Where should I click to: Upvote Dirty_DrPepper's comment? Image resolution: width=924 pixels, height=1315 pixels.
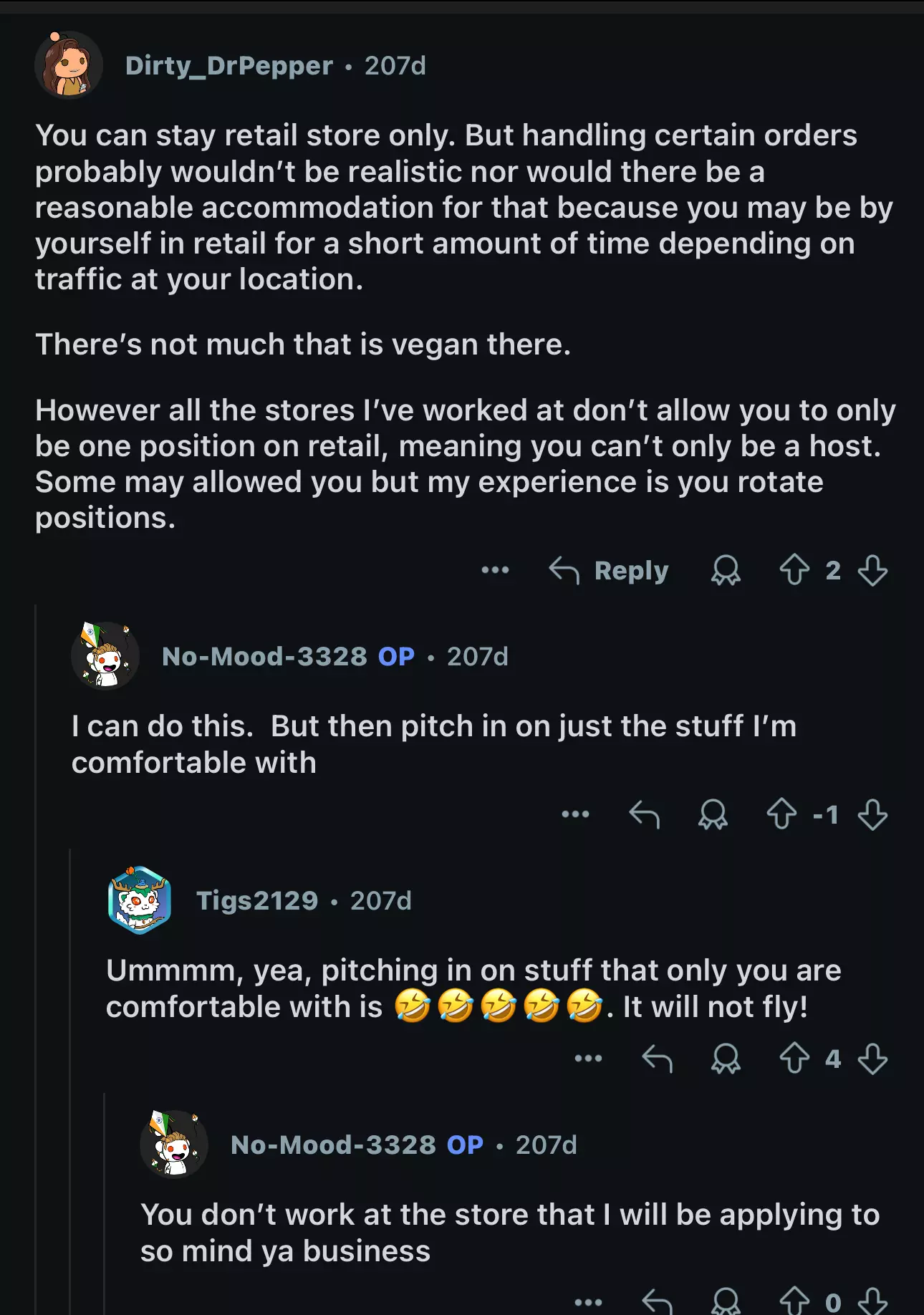click(x=794, y=571)
